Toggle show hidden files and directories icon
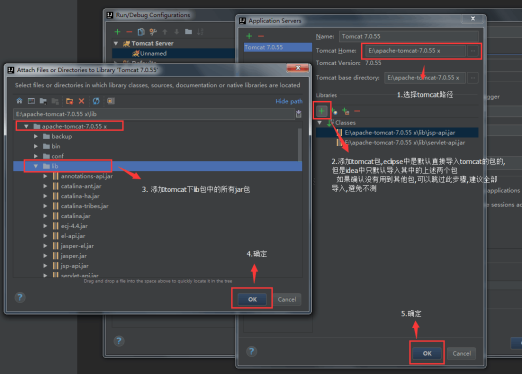 coord(111,101)
